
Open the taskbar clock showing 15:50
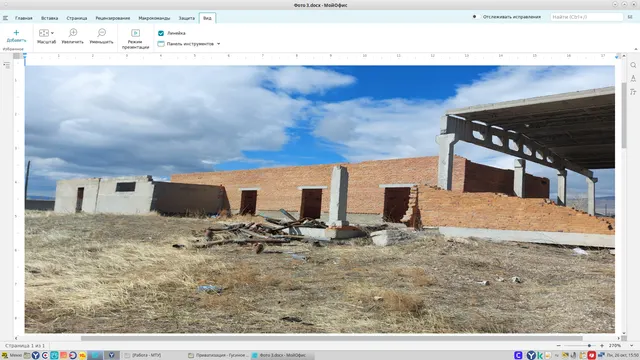point(622,355)
